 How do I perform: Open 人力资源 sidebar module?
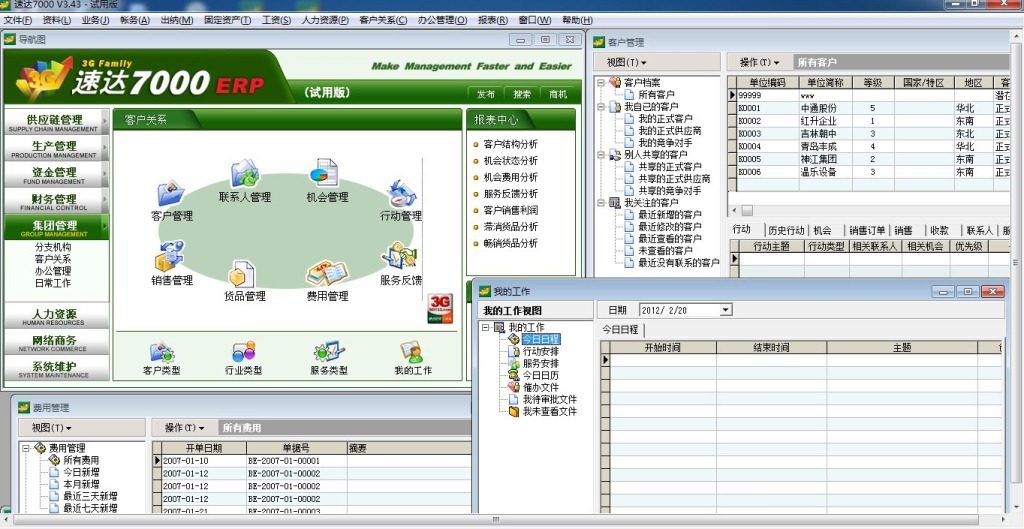[54, 317]
